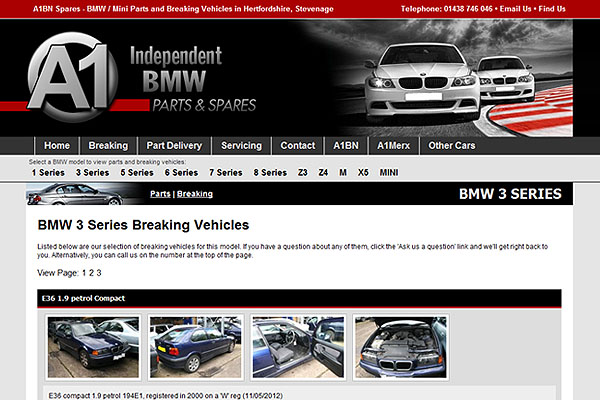Viewport: 600px width, 400px height.
Task: Go to Part Delivery page
Action: coord(174,146)
